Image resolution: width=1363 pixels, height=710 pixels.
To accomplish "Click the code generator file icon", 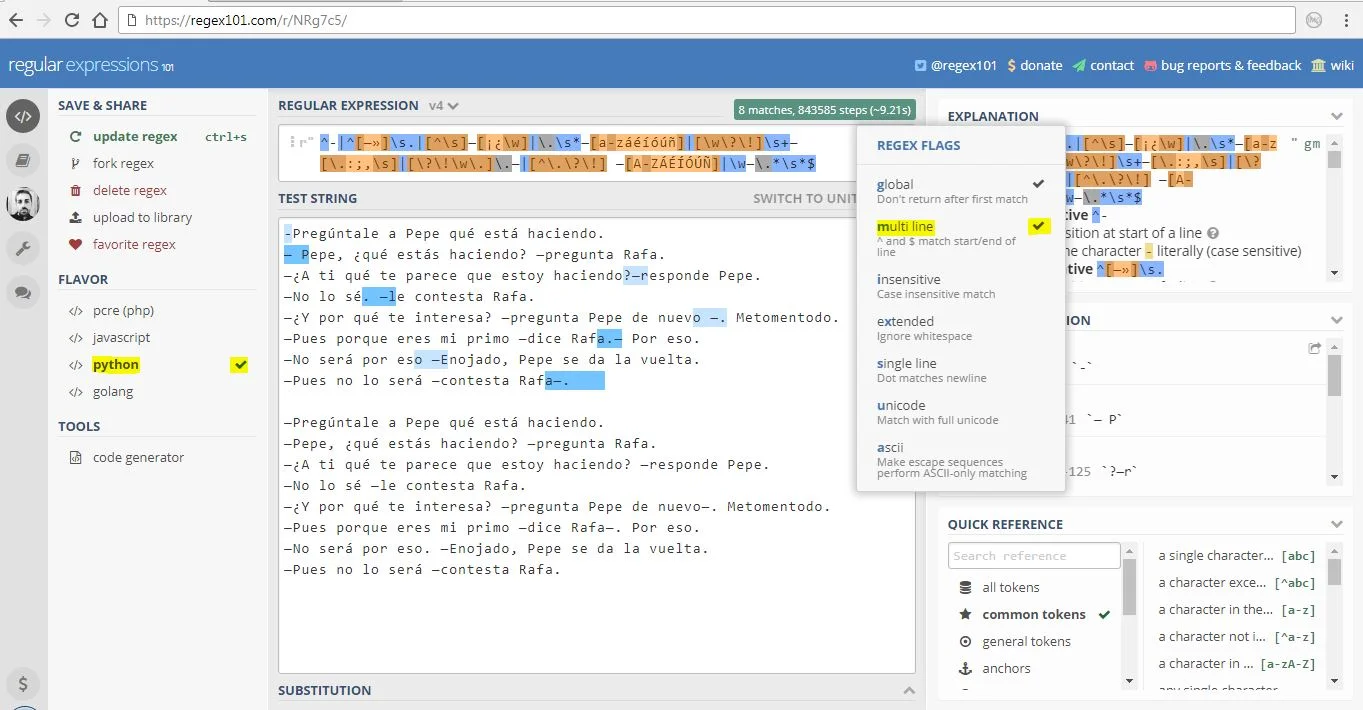I will (x=75, y=458).
